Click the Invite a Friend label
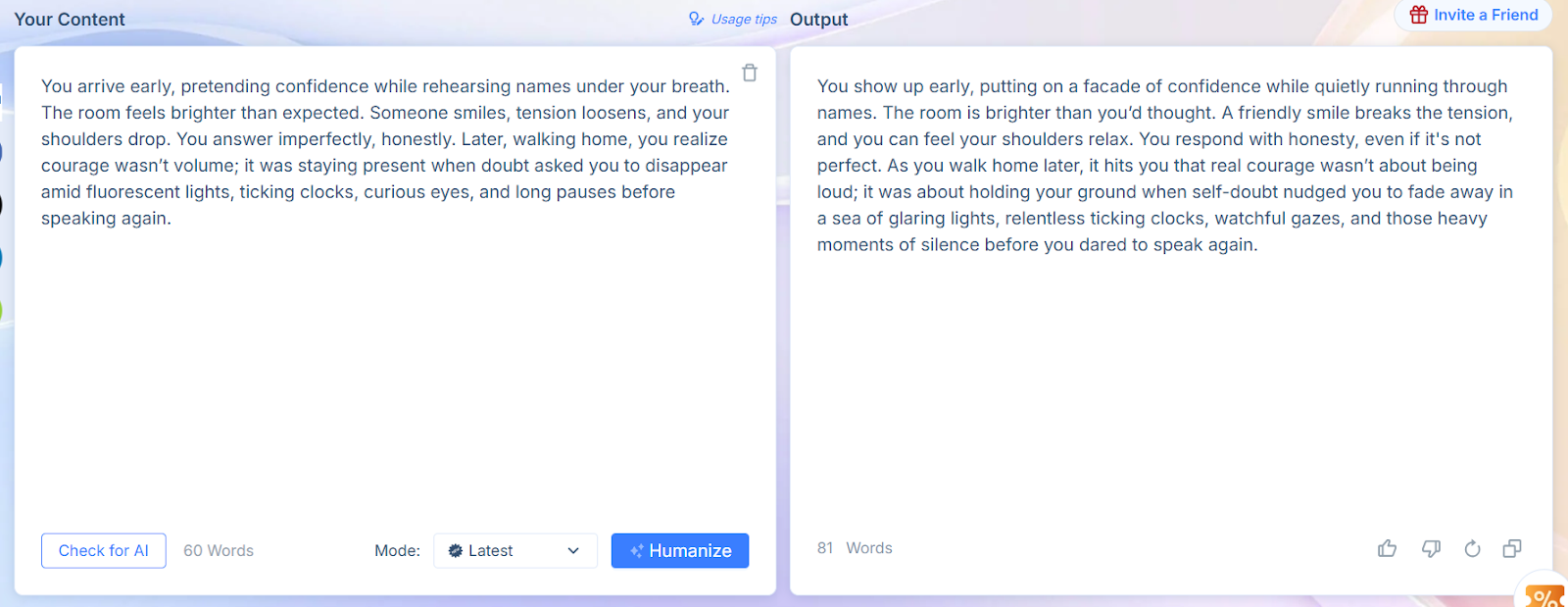The height and width of the screenshot is (607, 1568). (1486, 15)
